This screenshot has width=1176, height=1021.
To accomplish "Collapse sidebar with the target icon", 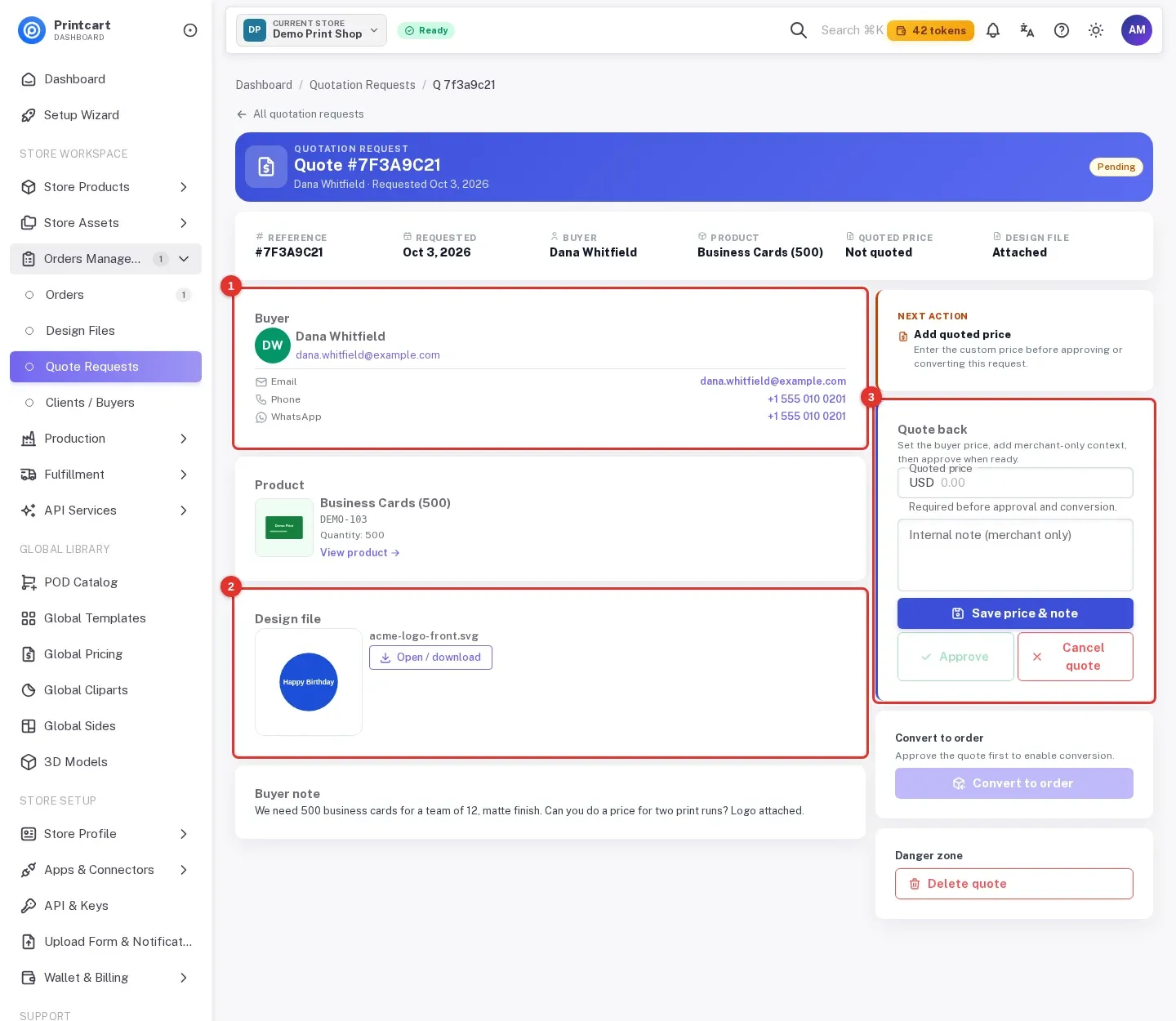I will [x=190, y=30].
